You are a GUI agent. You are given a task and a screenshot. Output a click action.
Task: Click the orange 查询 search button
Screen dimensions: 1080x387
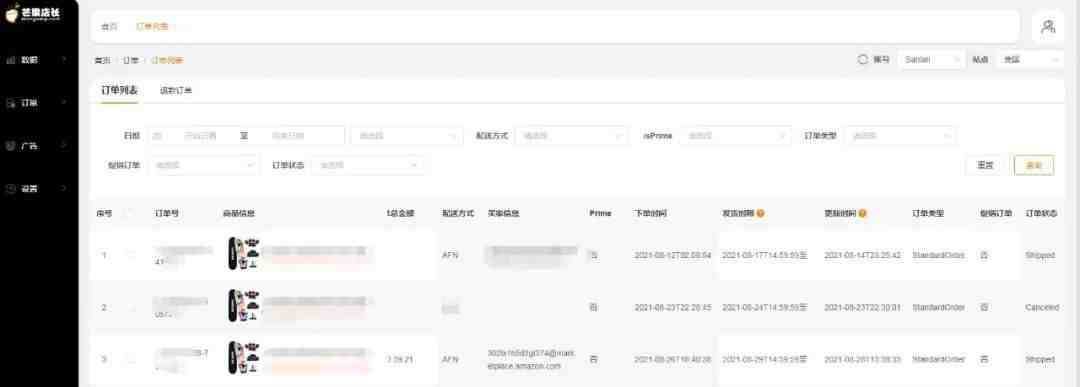click(x=1034, y=165)
